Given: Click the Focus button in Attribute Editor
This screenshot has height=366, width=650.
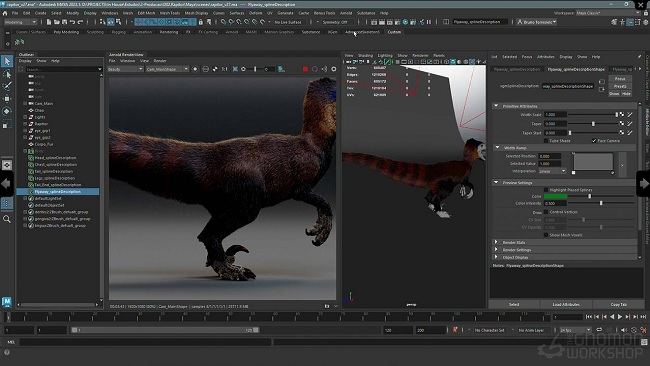Looking at the screenshot, I should pyautogui.click(x=620, y=78).
